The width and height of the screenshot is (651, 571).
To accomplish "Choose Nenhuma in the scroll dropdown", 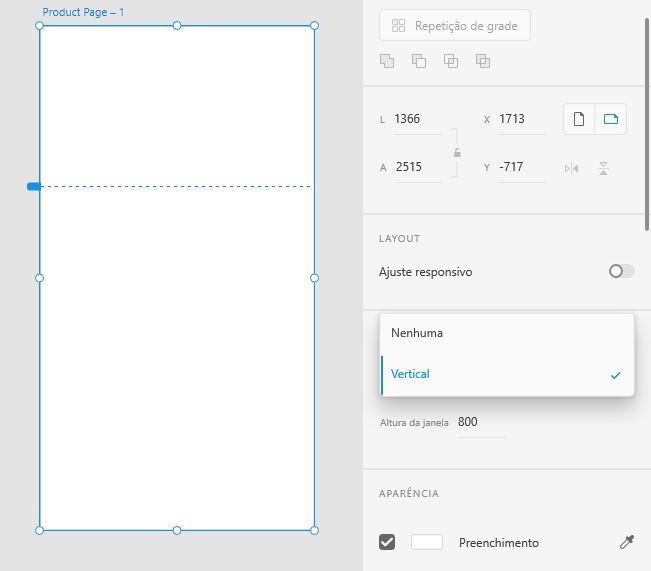I will pyautogui.click(x=507, y=333).
